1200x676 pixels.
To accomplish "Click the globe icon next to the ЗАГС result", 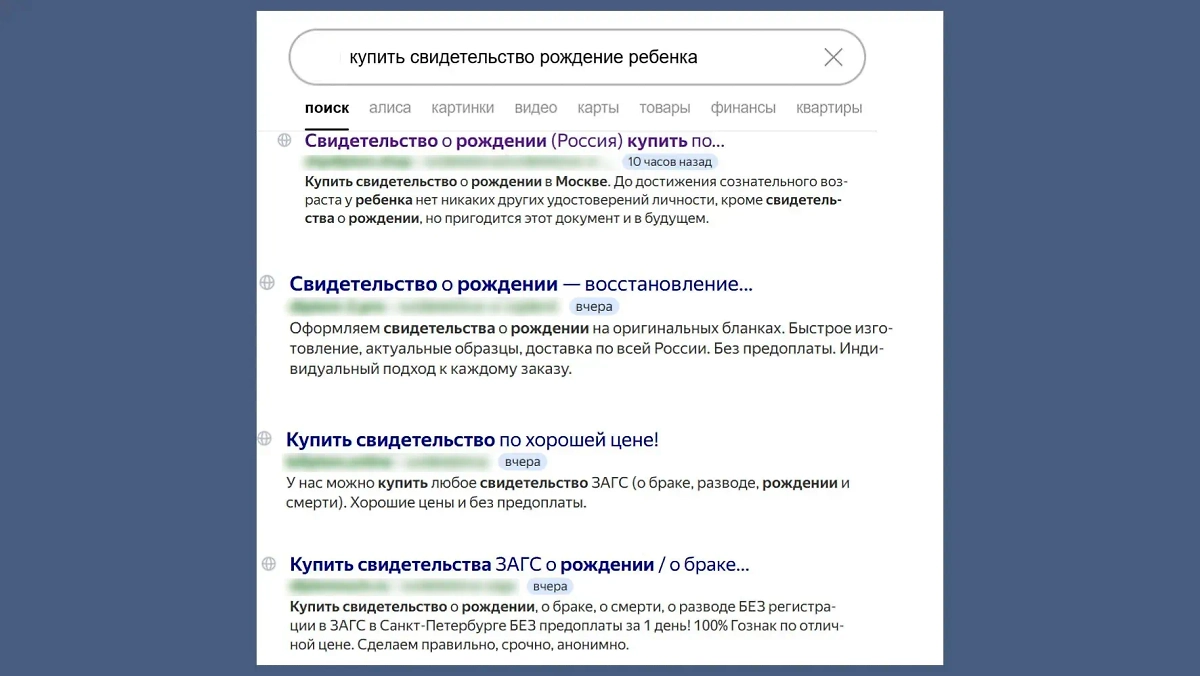I will coord(266,563).
